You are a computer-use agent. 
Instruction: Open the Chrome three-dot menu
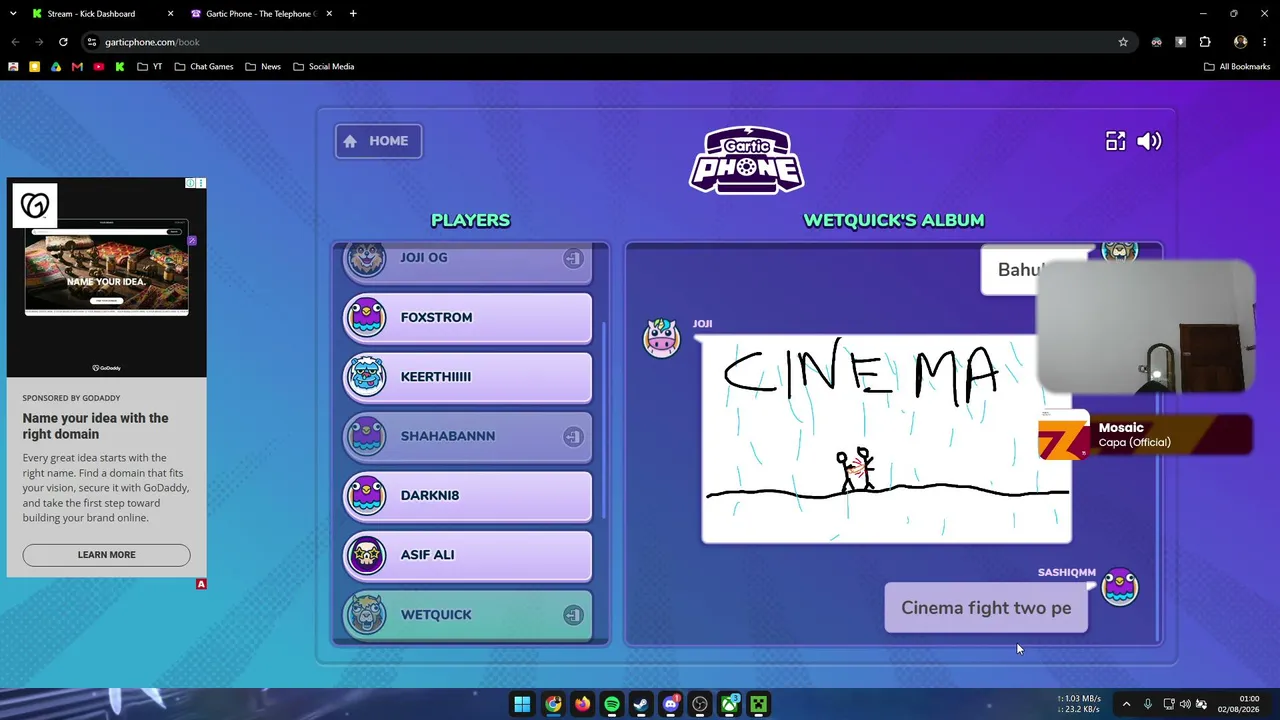[x=1266, y=42]
